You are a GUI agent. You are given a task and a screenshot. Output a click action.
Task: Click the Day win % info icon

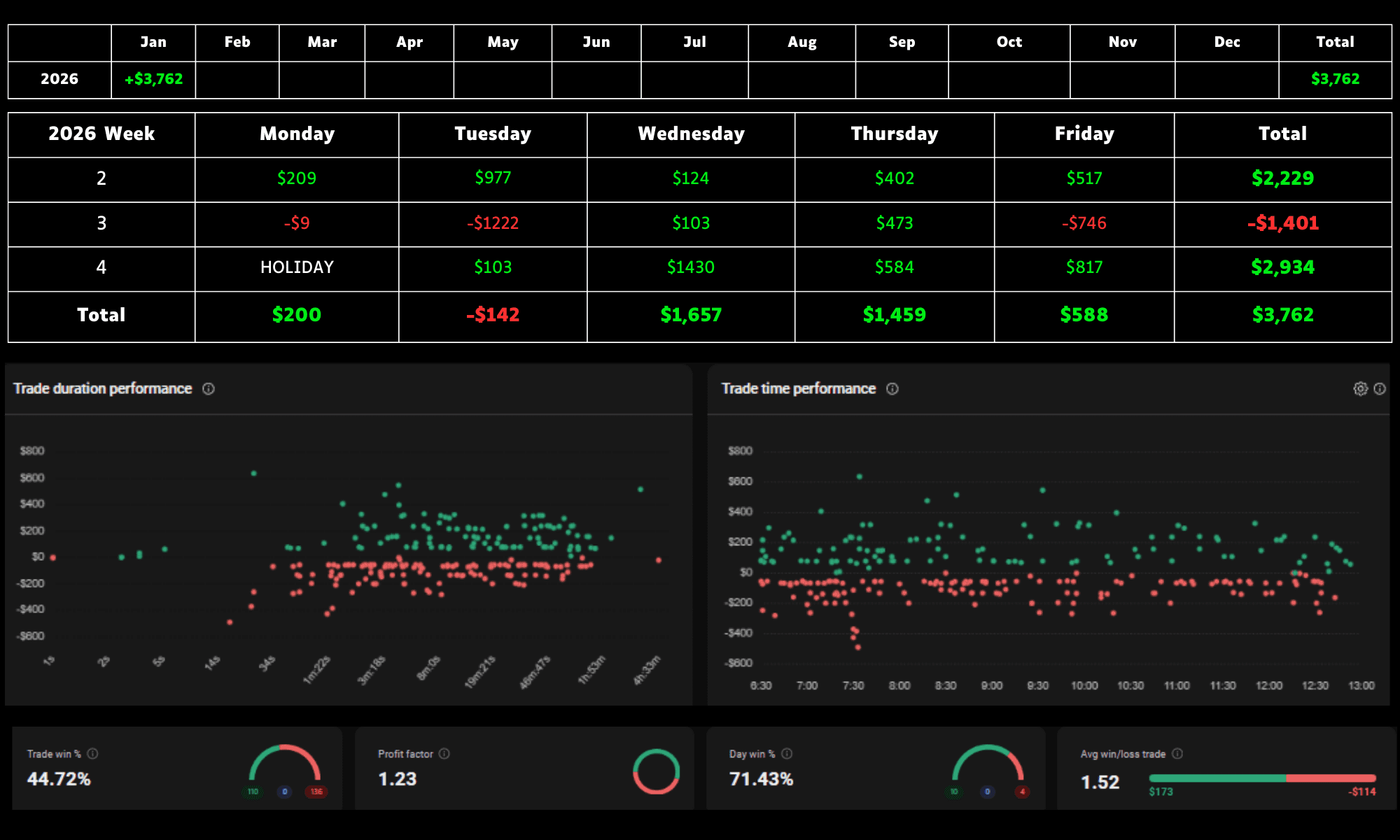click(x=787, y=754)
